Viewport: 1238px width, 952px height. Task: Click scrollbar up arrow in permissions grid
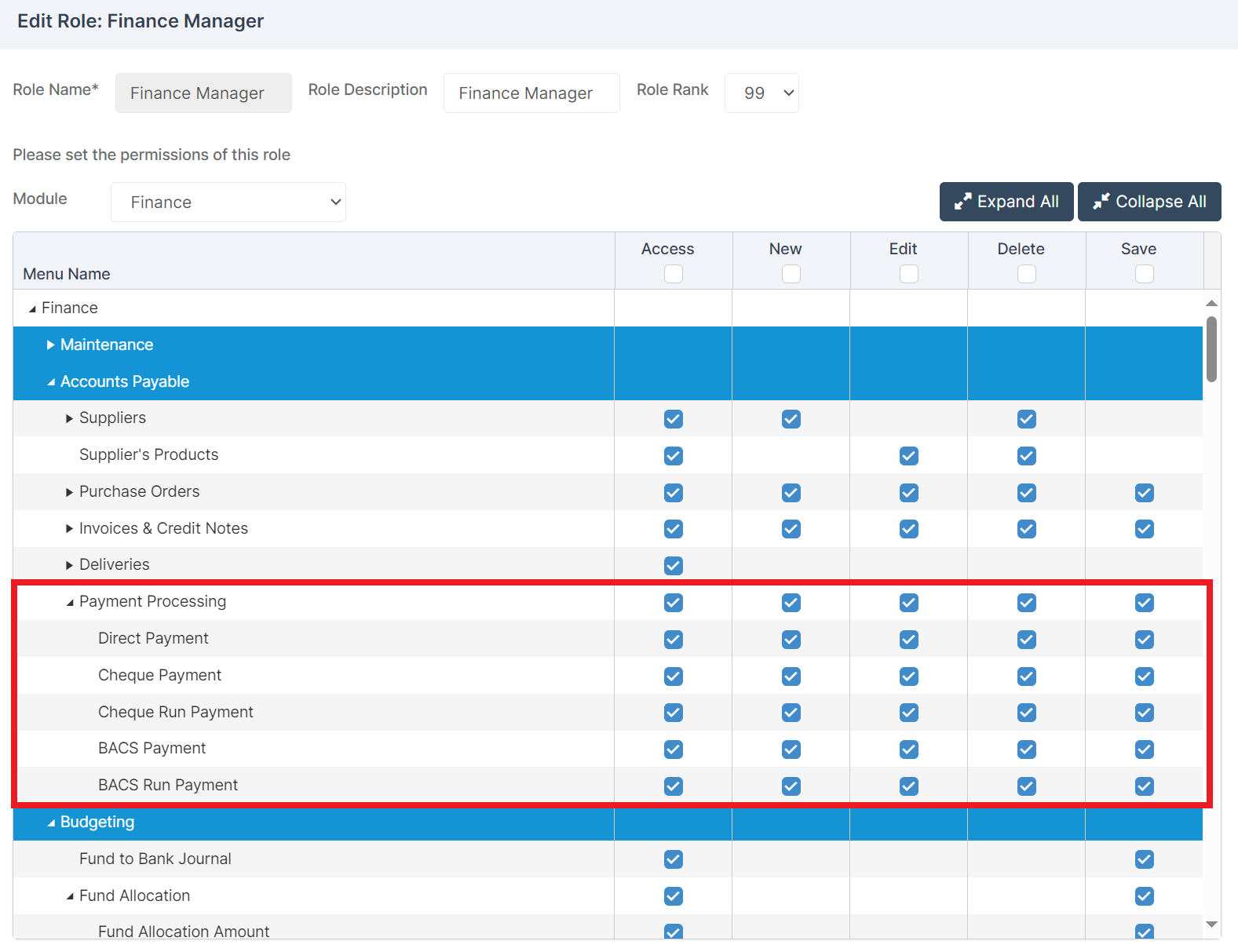(x=1211, y=303)
